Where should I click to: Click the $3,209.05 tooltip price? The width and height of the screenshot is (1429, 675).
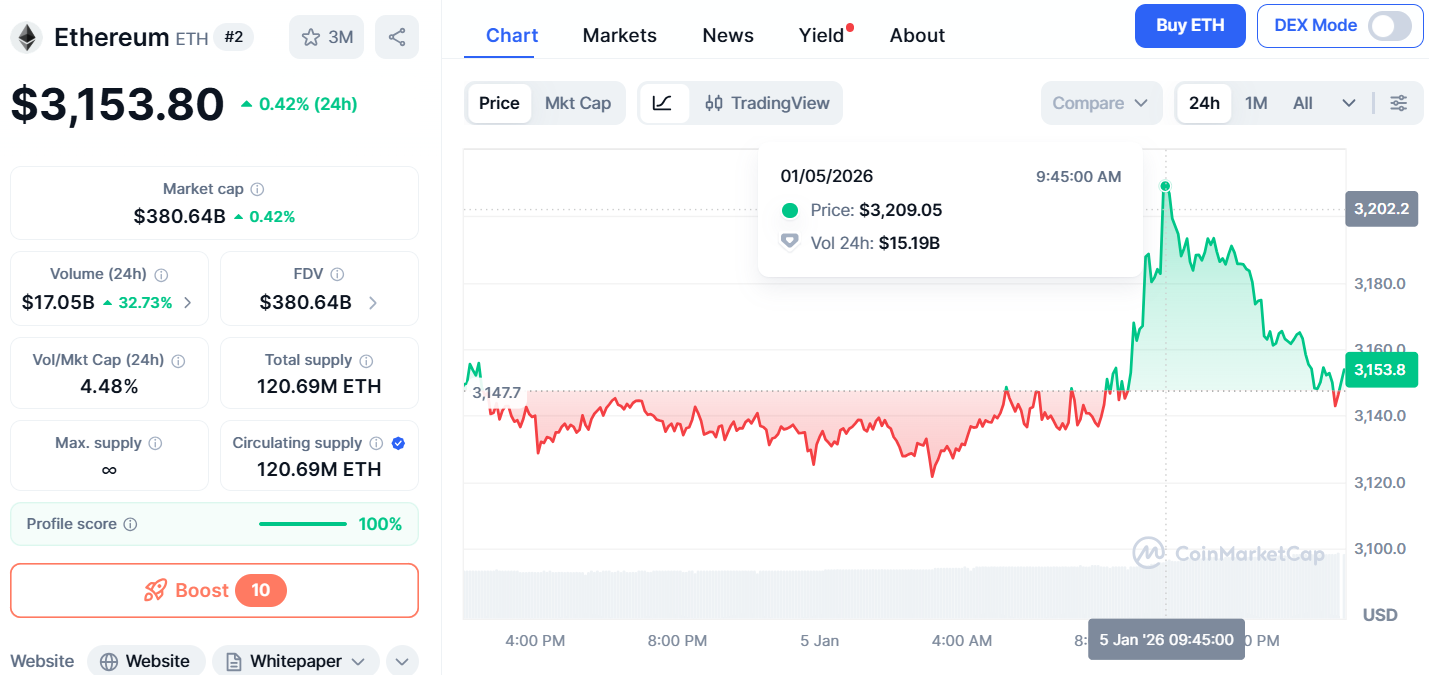click(x=900, y=210)
